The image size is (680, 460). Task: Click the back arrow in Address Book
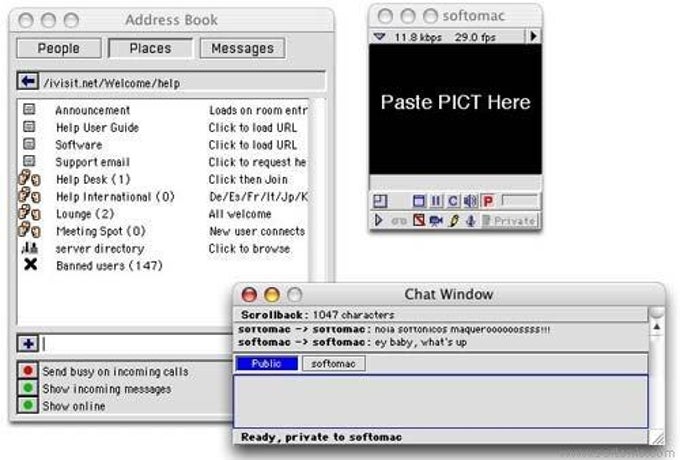pyautogui.click(x=28, y=81)
